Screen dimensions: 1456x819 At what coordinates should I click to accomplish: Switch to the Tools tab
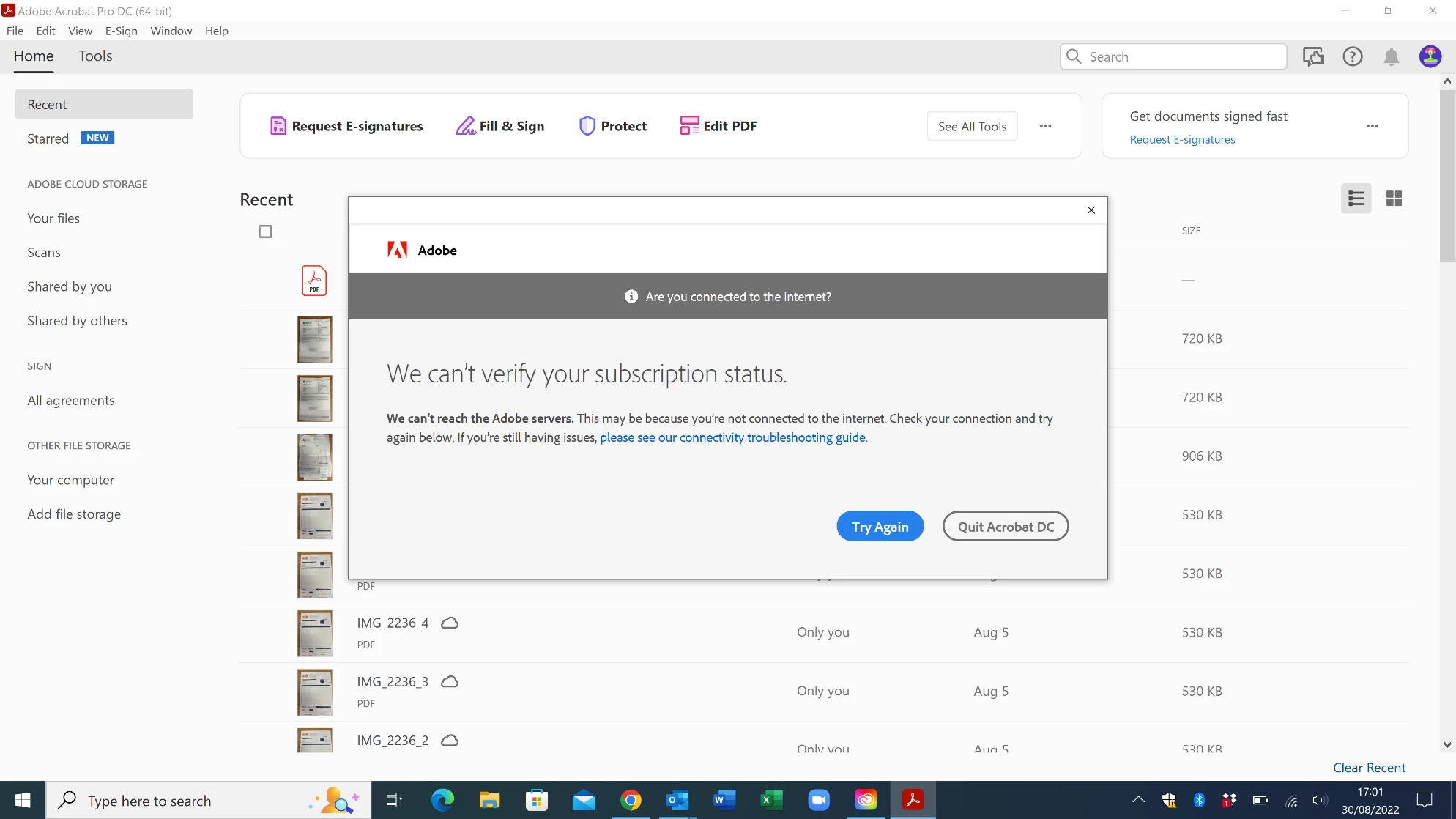click(x=95, y=56)
